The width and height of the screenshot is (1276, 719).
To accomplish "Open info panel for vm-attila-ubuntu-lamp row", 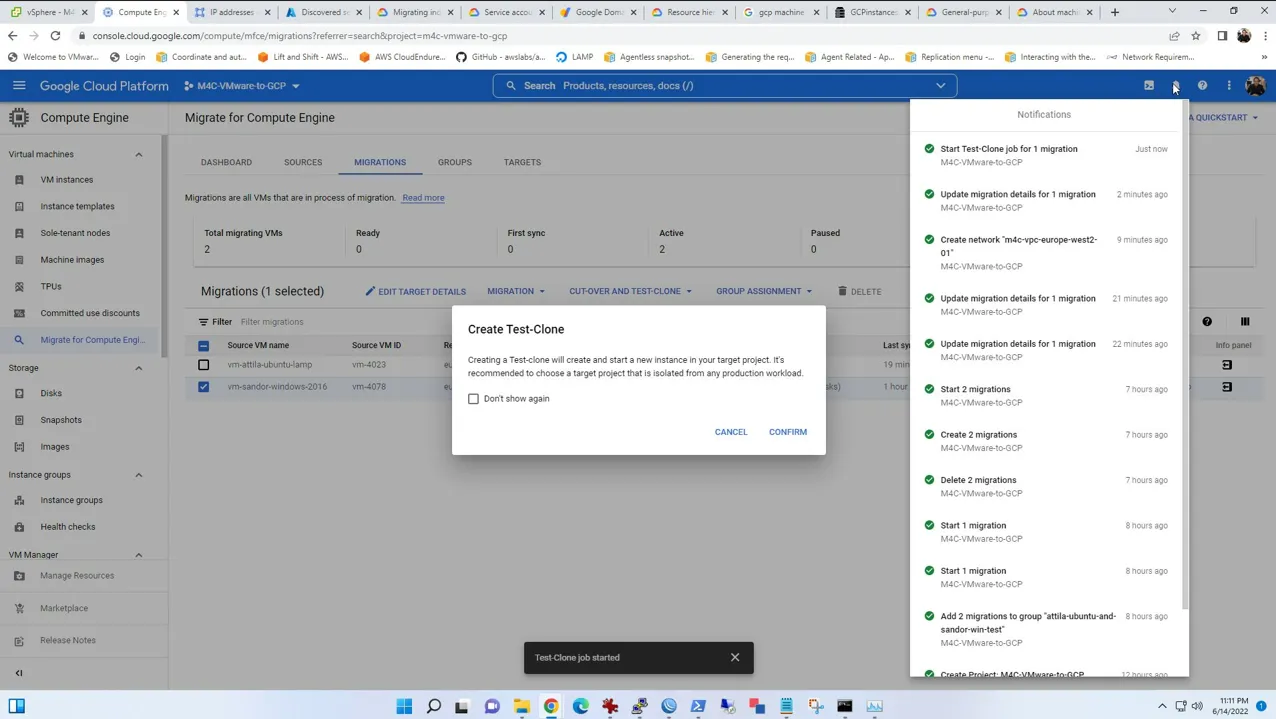I will click(x=1227, y=365).
